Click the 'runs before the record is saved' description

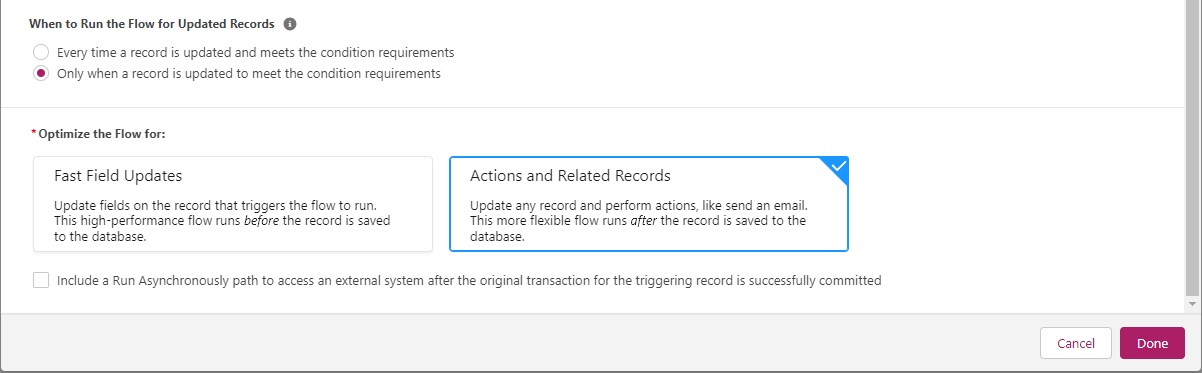click(222, 221)
